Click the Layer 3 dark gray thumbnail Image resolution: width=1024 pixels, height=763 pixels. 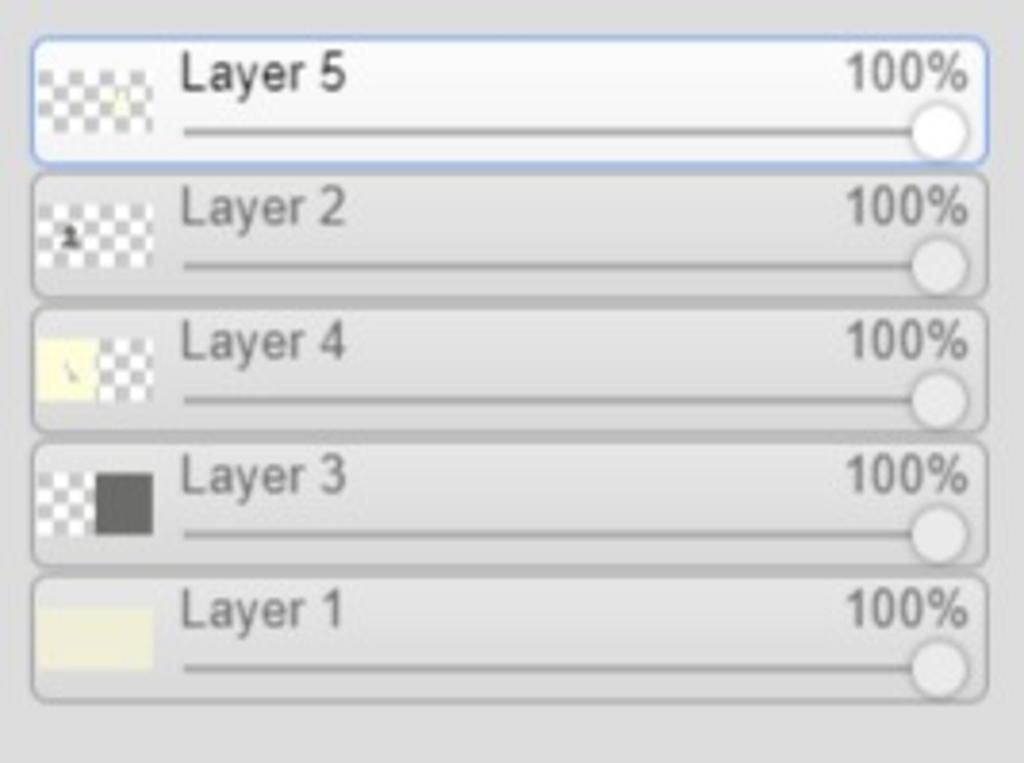pyautogui.click(x=95, y=504)
